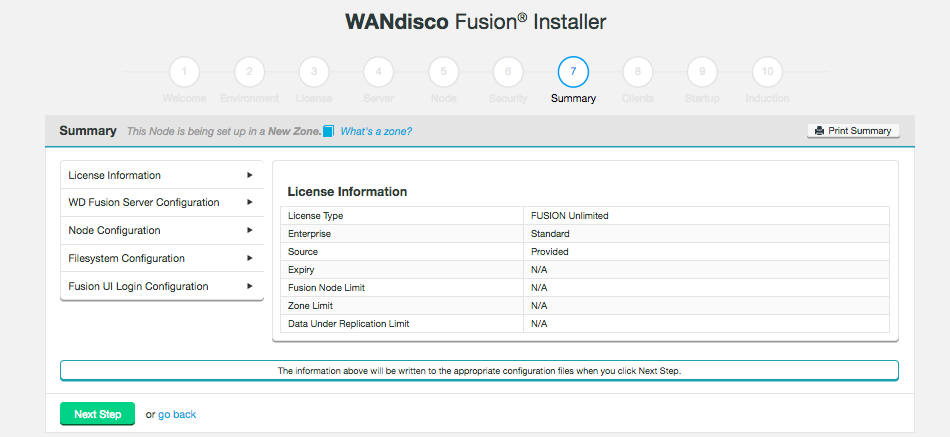Click the Data Under Replication Limit label

348,324
